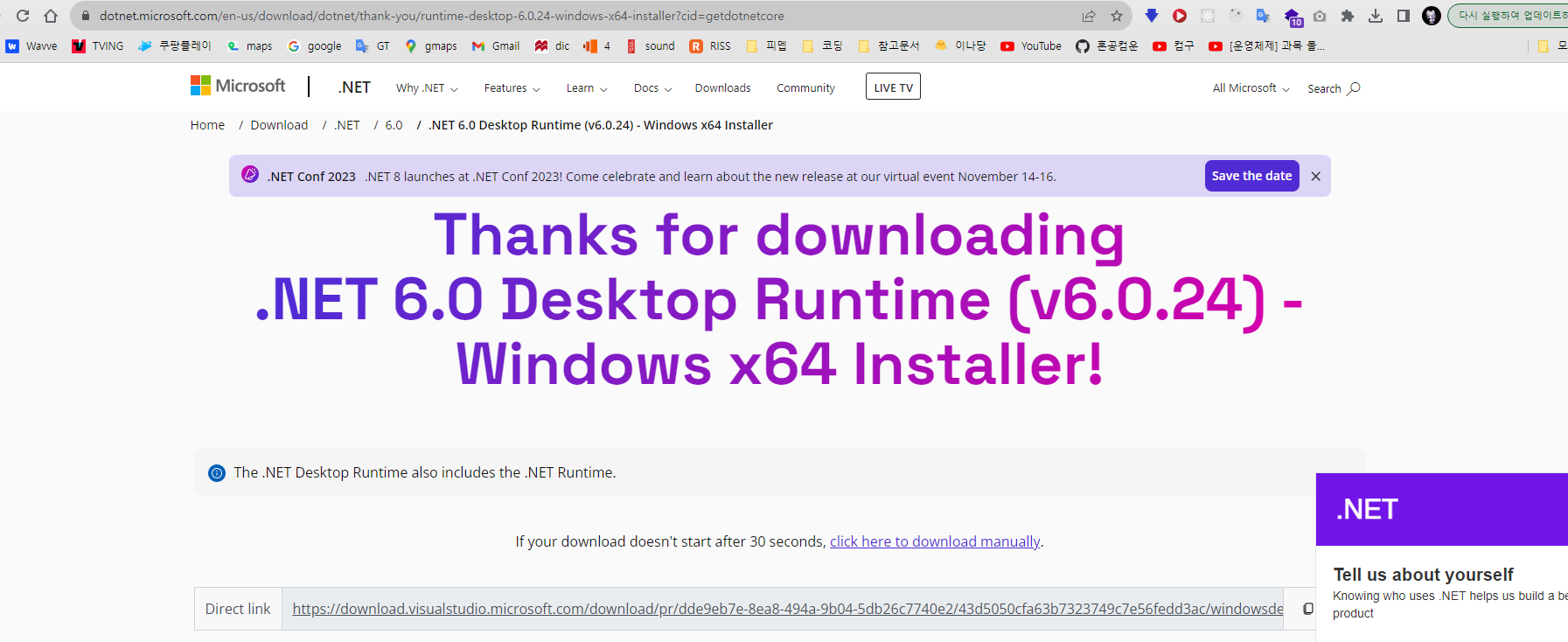Open the TVING bookmark
Screen dimensions: 1568x642
tap(98, 46)
